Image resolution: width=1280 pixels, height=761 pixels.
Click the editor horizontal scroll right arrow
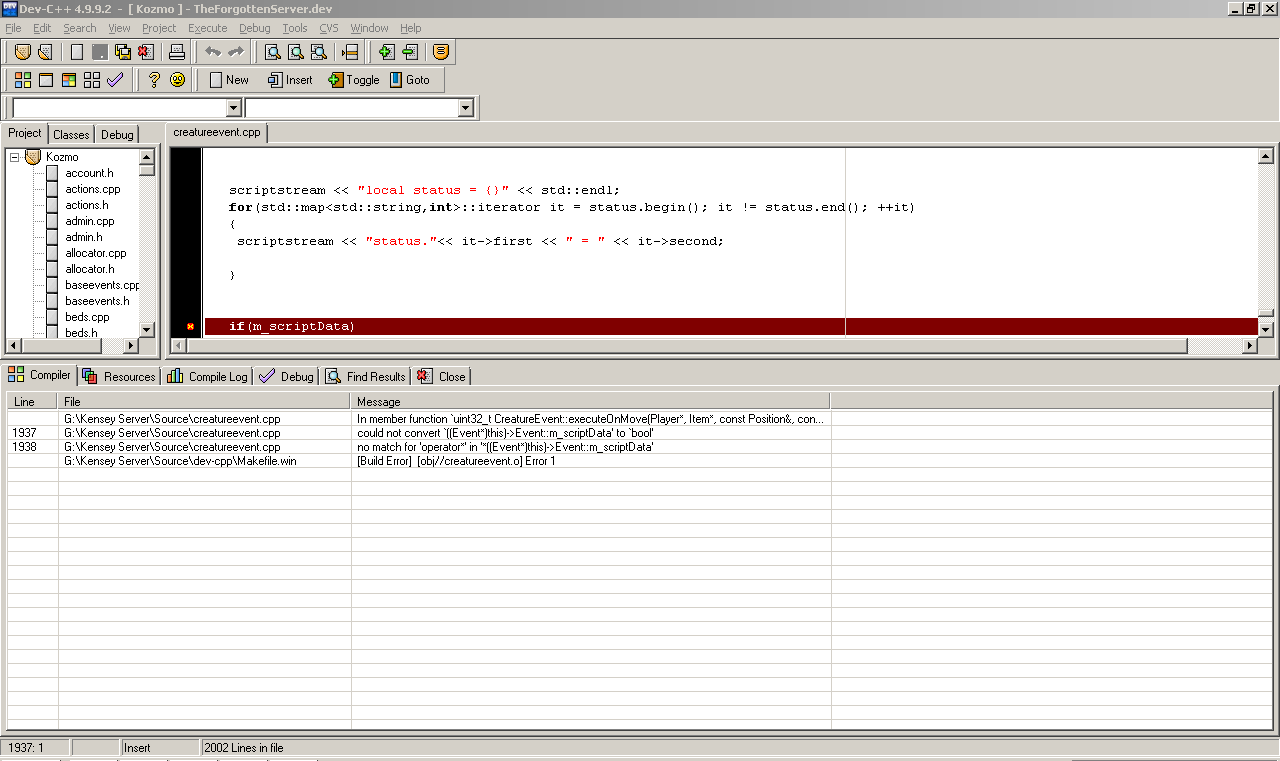(1250, 346)
